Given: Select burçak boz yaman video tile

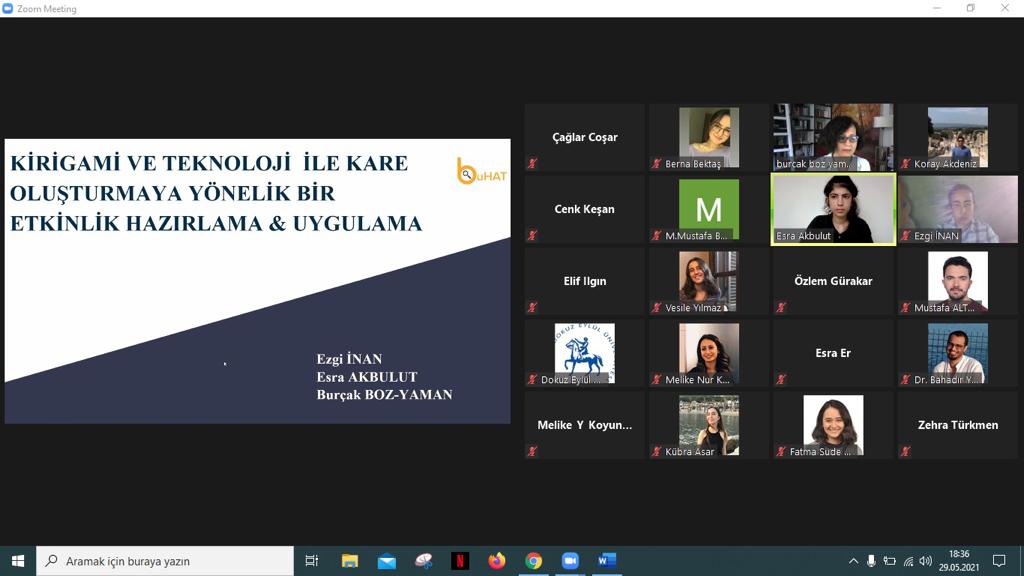Looking at the screenshot, I should [x=833, y=137].
